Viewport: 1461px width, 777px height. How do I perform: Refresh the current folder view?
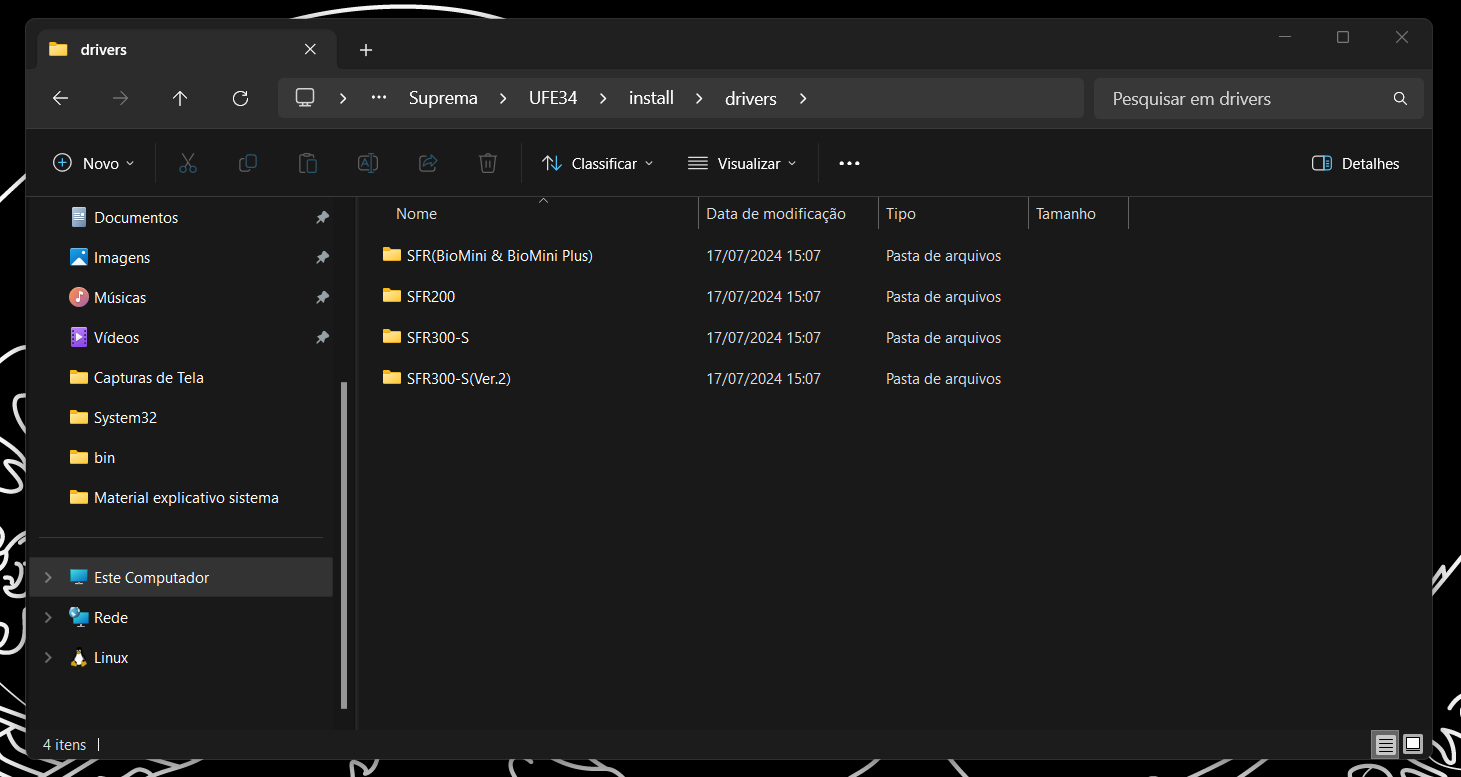[240, 98]
